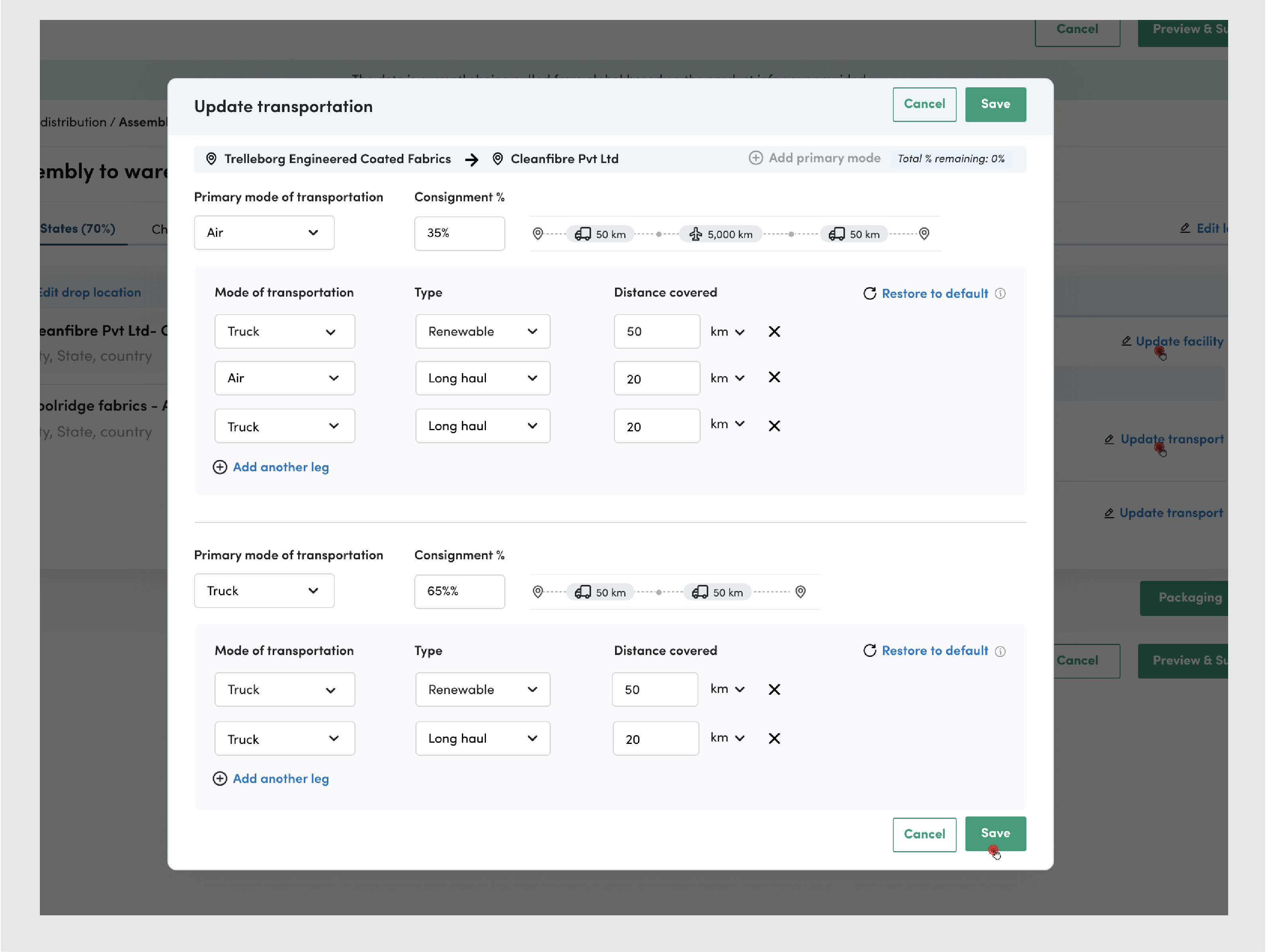1266x952 pixels.
Task: Click the 35% consignment input field
Action: 459,233
